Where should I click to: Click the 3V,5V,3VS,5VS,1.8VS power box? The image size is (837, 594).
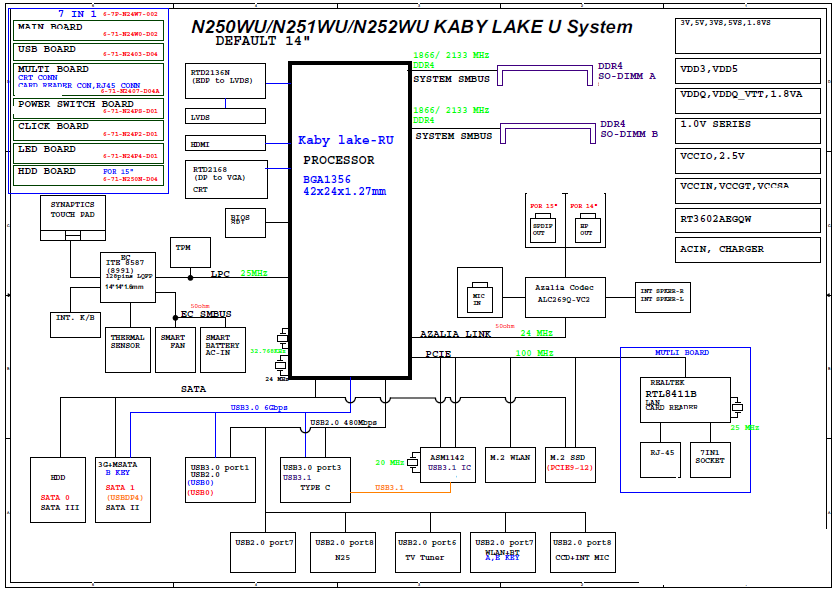[748, 36]
